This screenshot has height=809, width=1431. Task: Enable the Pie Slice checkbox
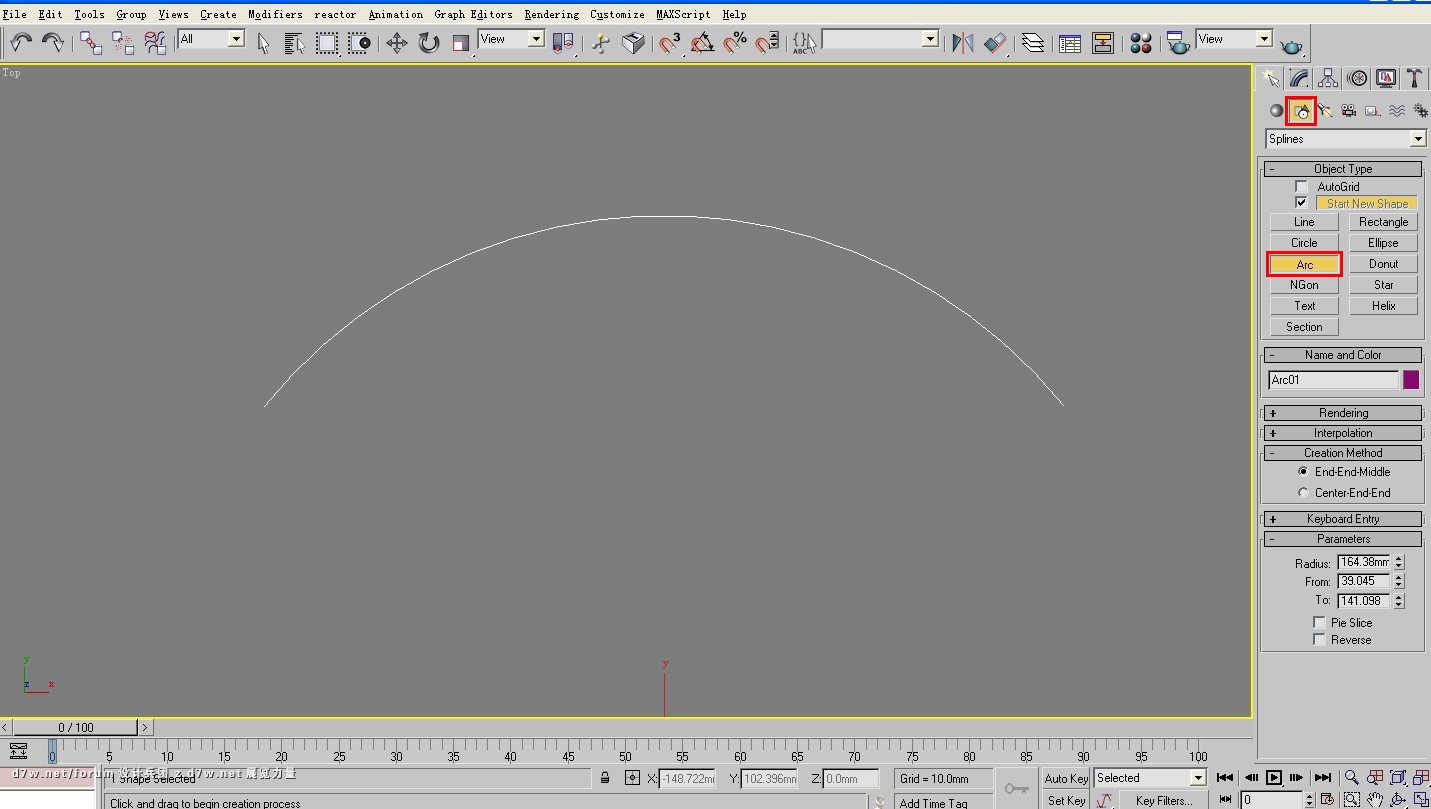point(1319,622)
